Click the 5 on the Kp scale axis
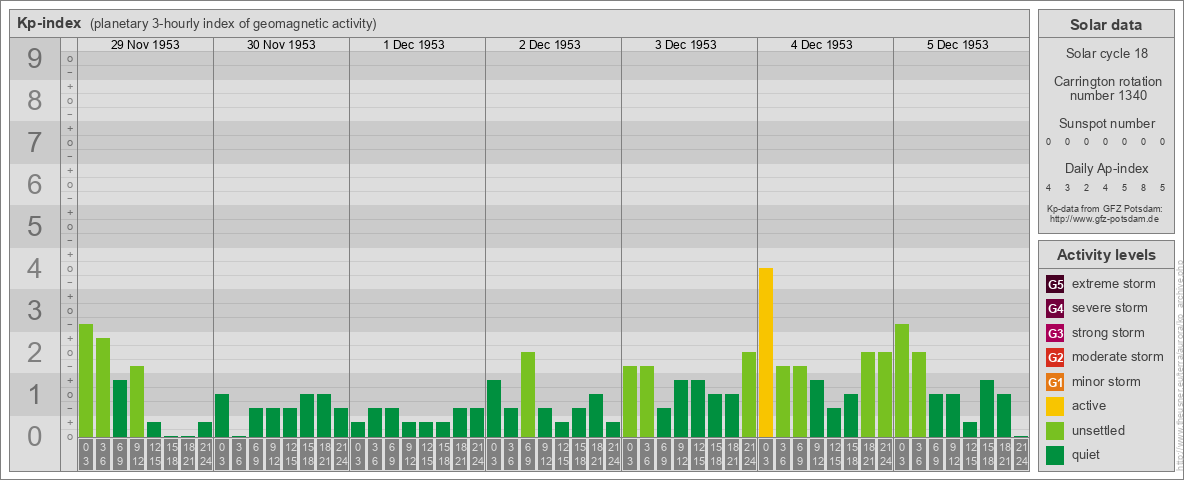This screenshot has height=480, width=1184. pos(34,226)
